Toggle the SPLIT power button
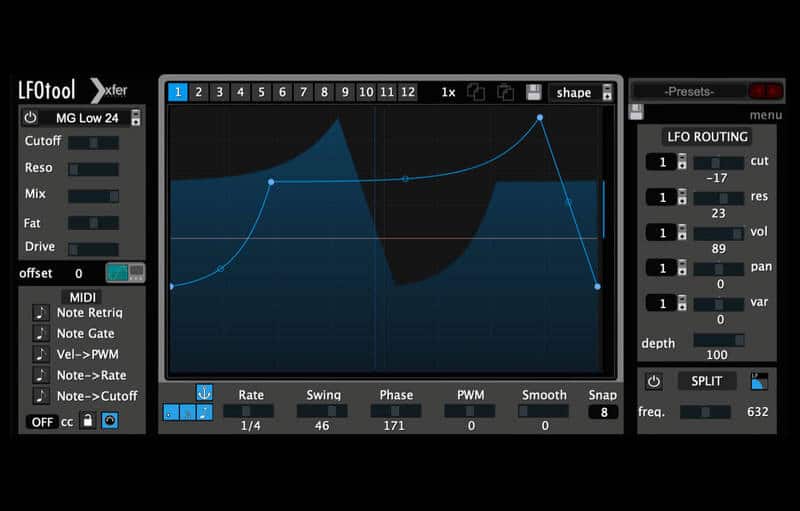Viewport: 800px width, 511px height. coord(654,381)
